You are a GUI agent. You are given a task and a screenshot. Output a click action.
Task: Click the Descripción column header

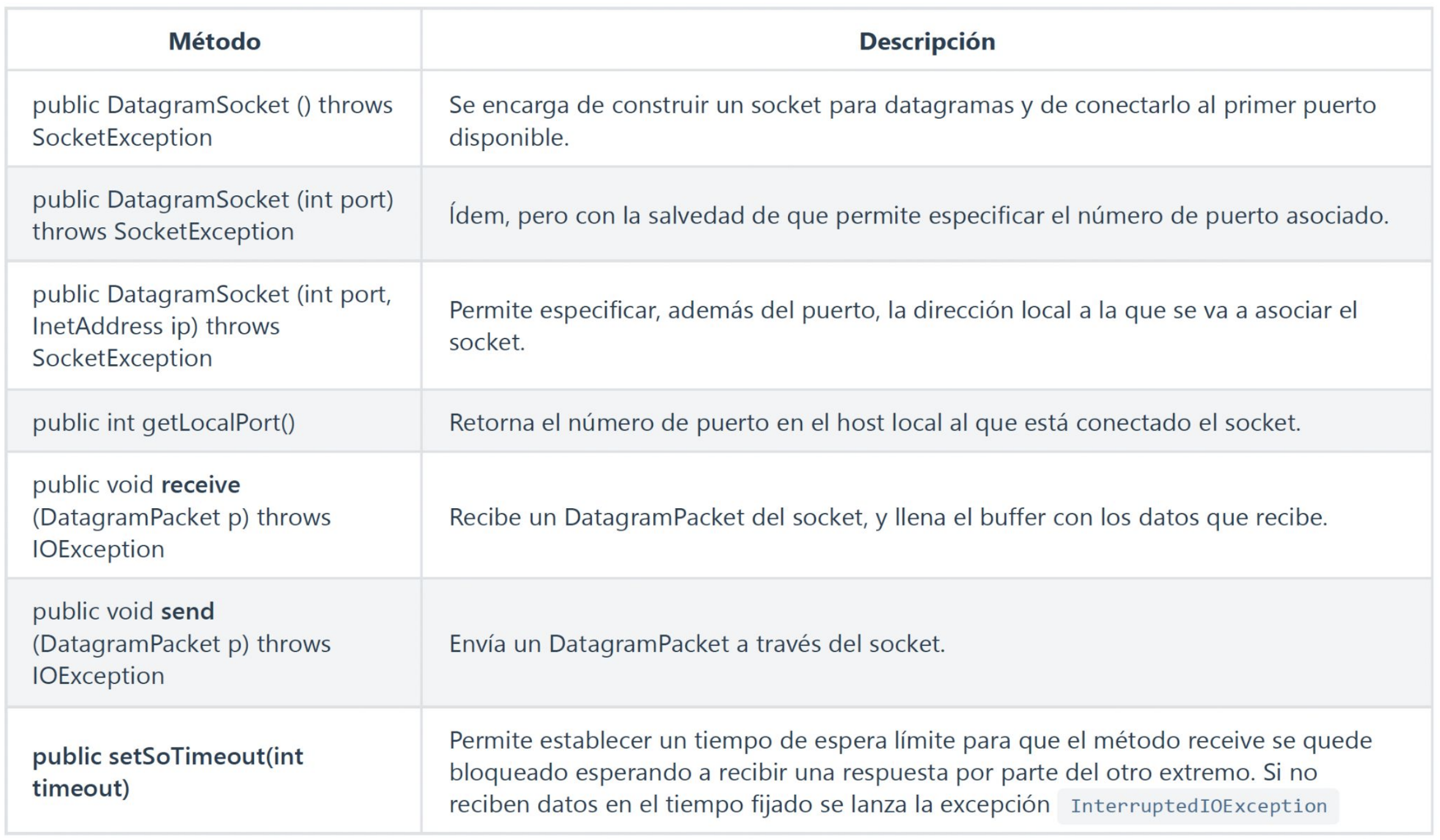click(927, 41)
